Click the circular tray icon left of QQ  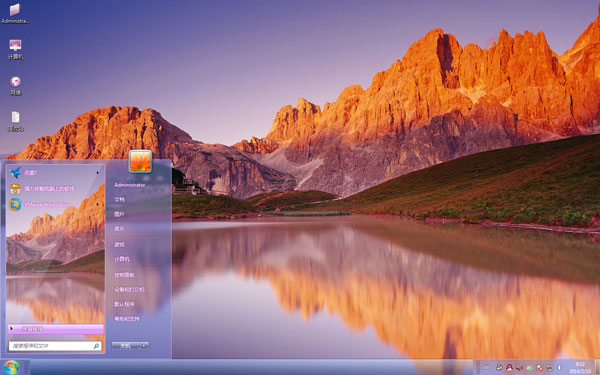[499, 368]
